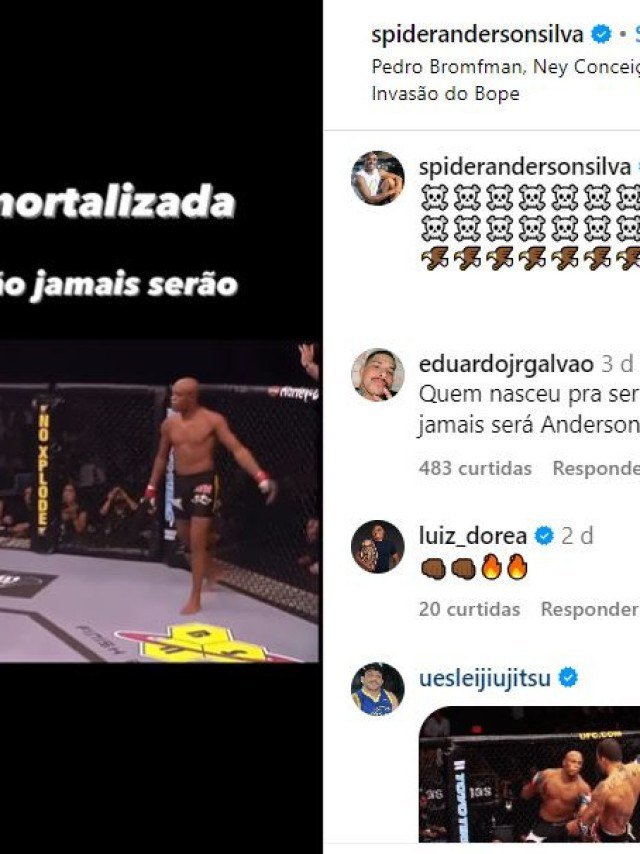
Task: Click the verified badge next to uesleijiujitsu
Action: click(x=568, y=679)
